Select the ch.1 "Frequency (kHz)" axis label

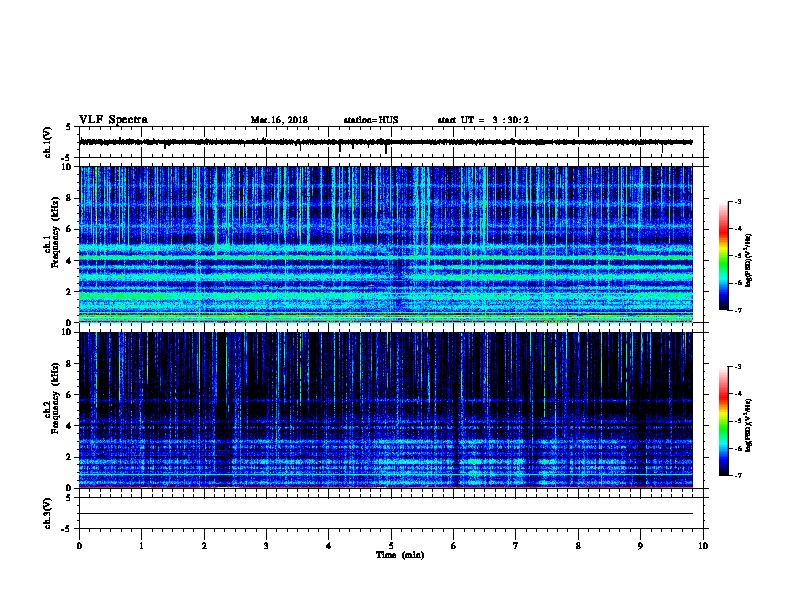56,232
